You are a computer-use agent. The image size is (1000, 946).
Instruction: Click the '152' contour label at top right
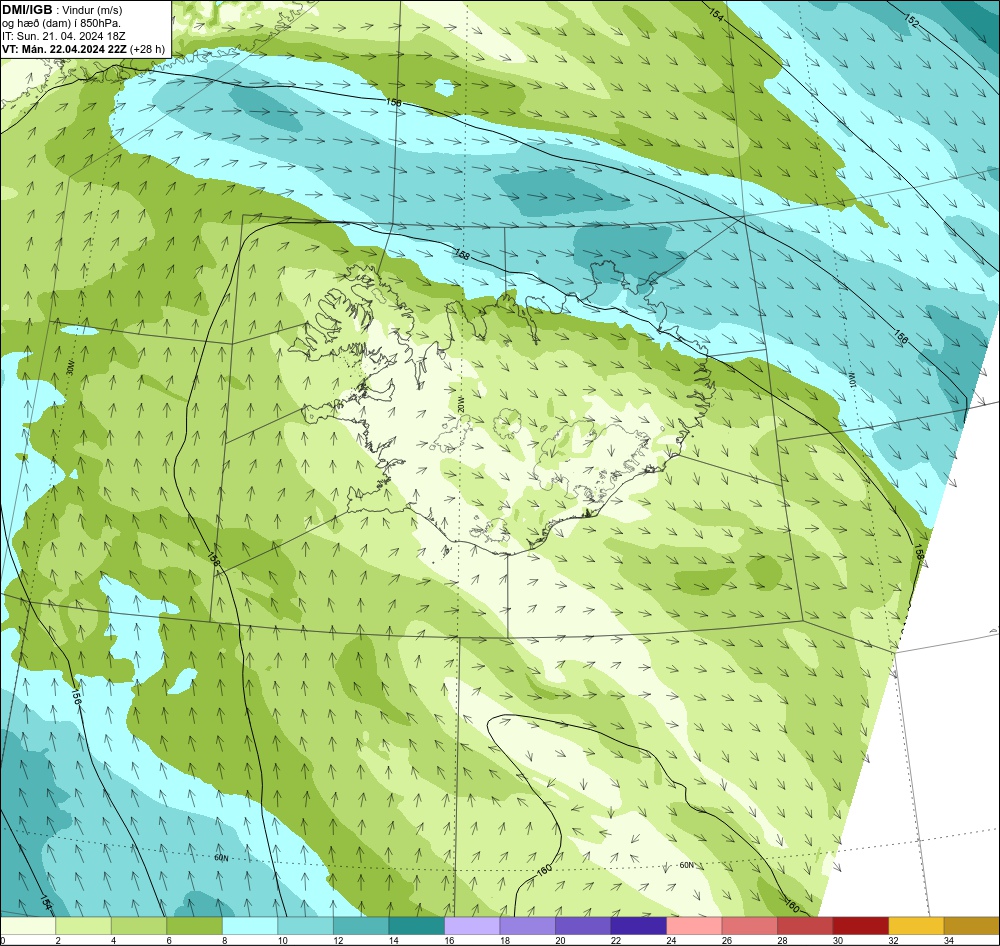912,21
